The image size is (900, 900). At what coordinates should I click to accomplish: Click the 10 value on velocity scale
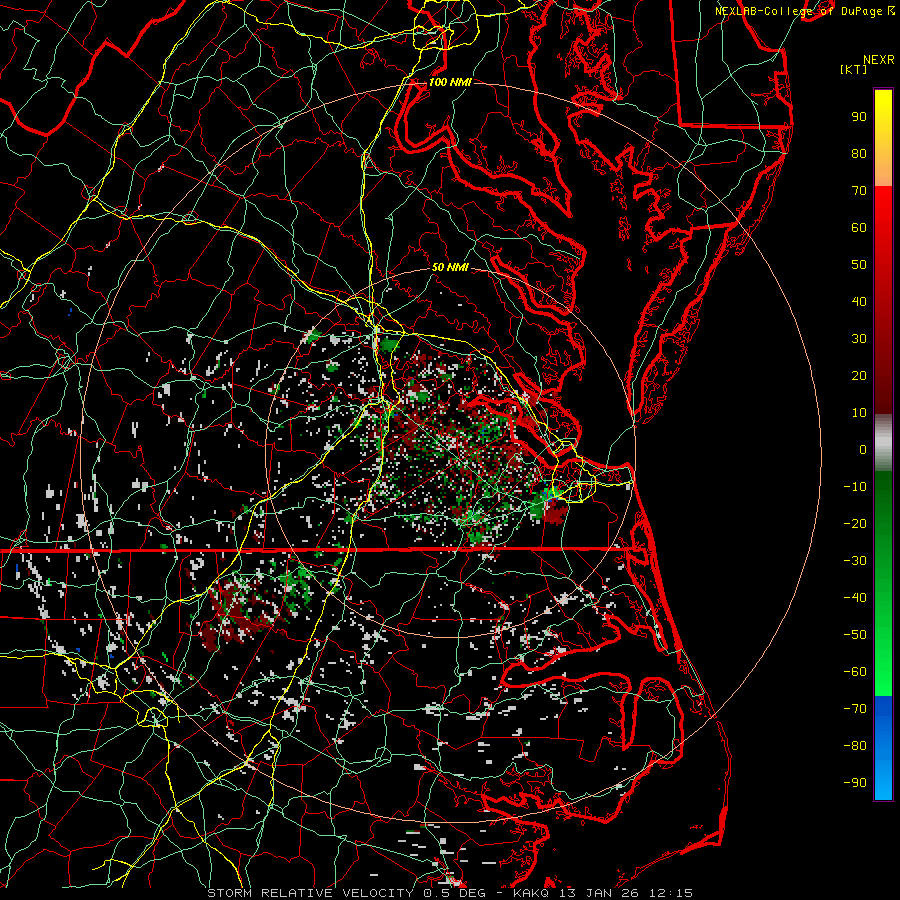[859, 413]
